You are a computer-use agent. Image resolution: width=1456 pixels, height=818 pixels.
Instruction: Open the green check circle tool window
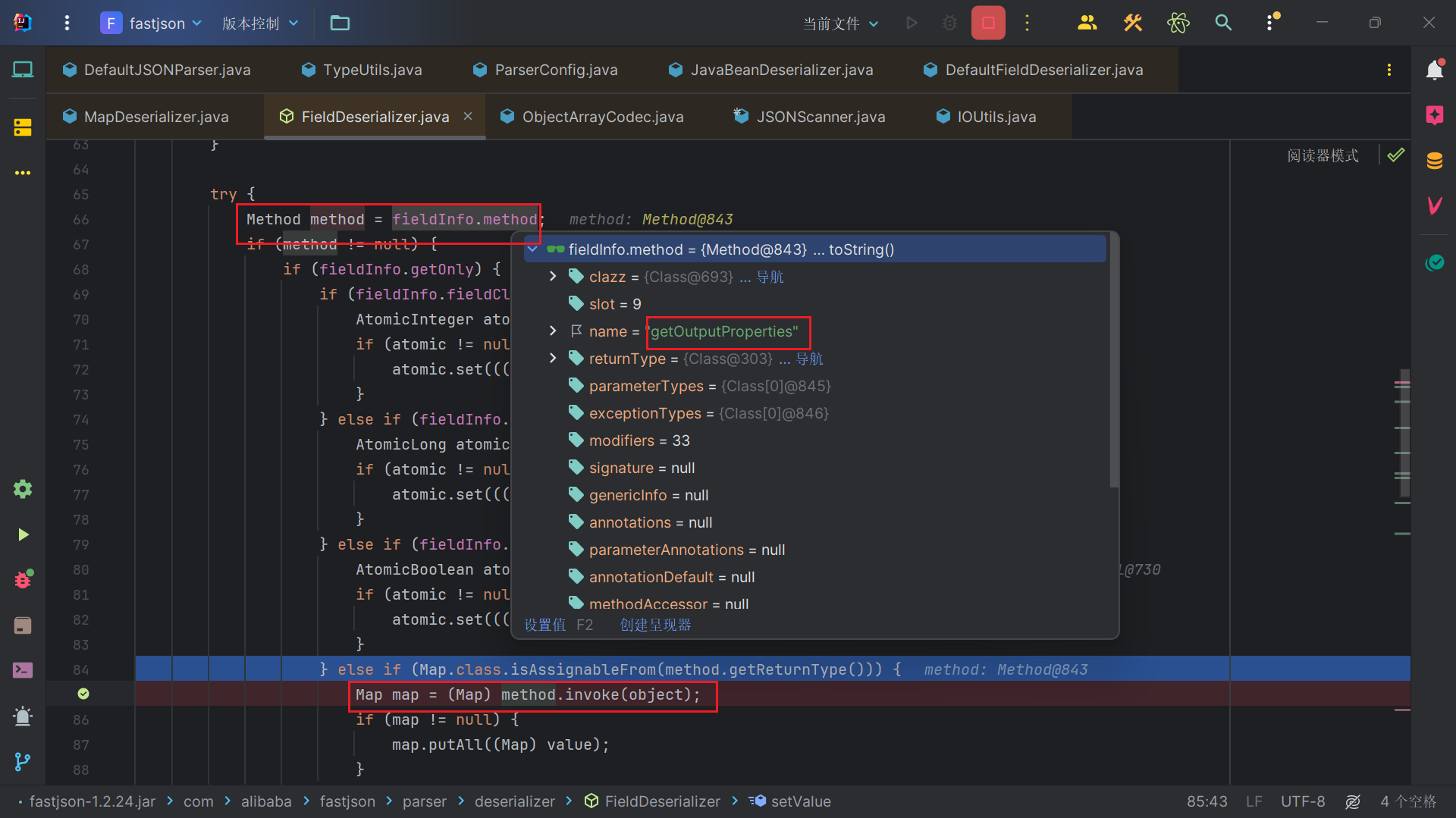pos(1435,262)
